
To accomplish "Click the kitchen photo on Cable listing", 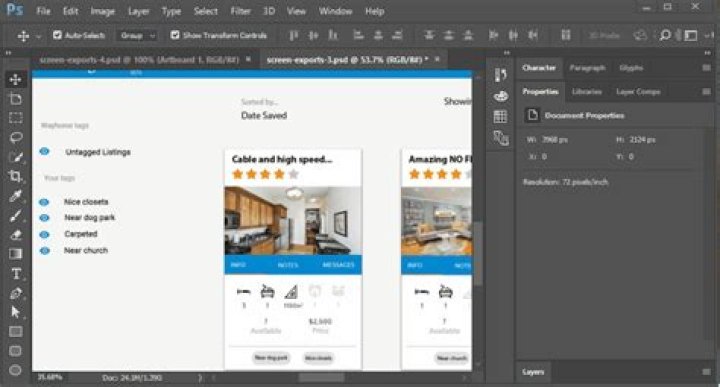I will tap(293, 220).
